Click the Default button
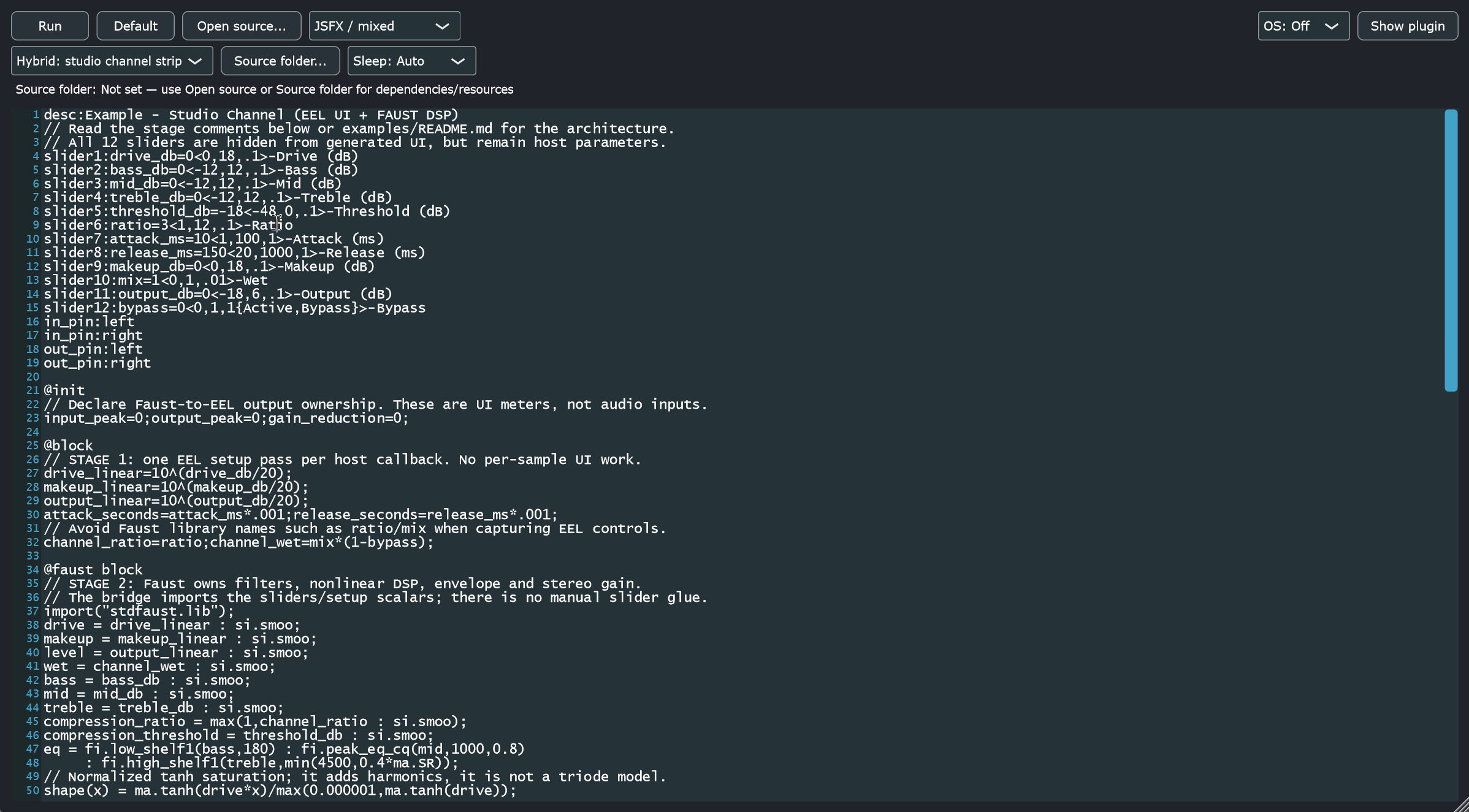The width and height of the screenshot is (1469, 812). pyautogui.click(x=135, y=26)
